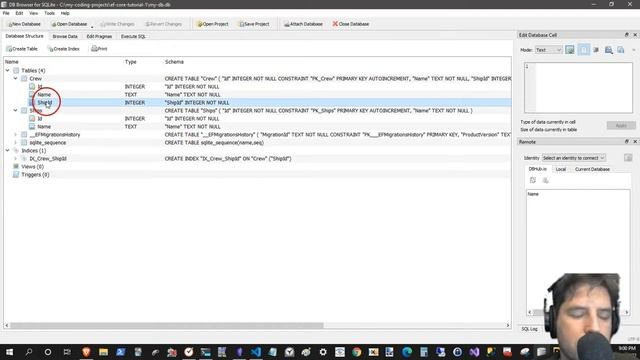Click the Print button in structure toolbar

click(x=99, y=49)
